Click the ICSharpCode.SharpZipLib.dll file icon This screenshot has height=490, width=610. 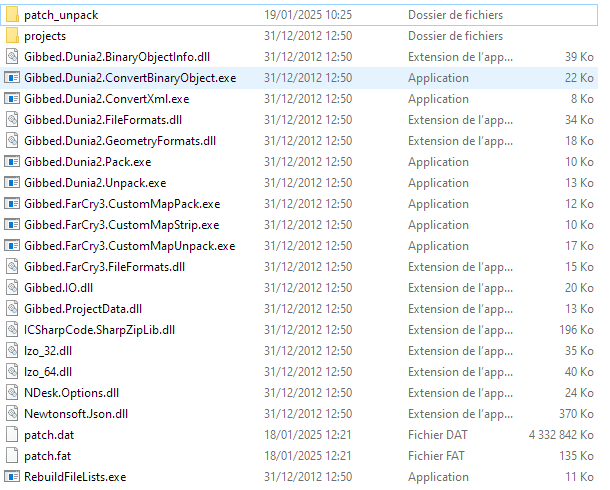(12, 330)
